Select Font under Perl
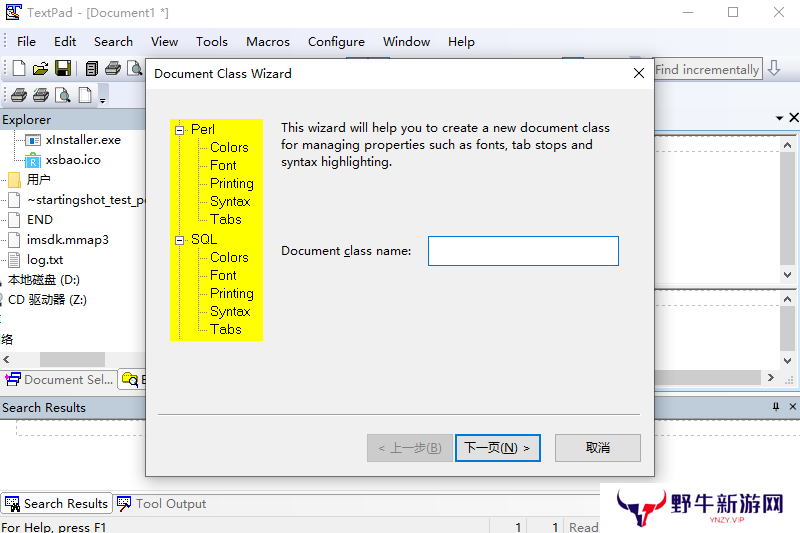800x533 pixels. coord(223,166)
